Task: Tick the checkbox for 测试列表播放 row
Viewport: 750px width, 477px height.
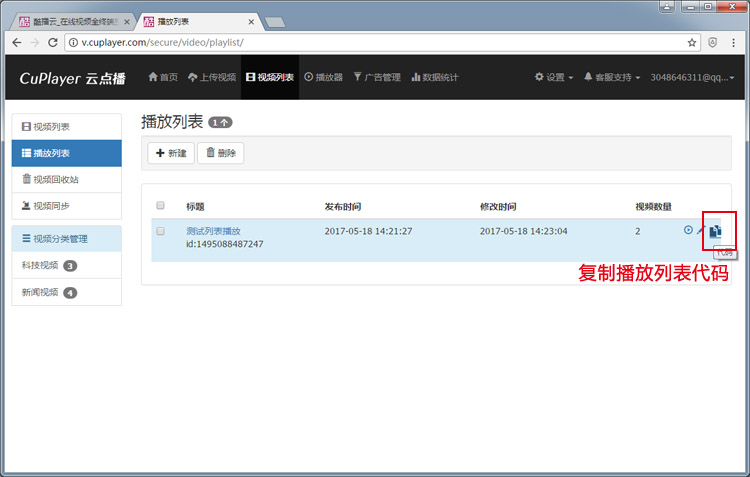Action: coord(161,231)
